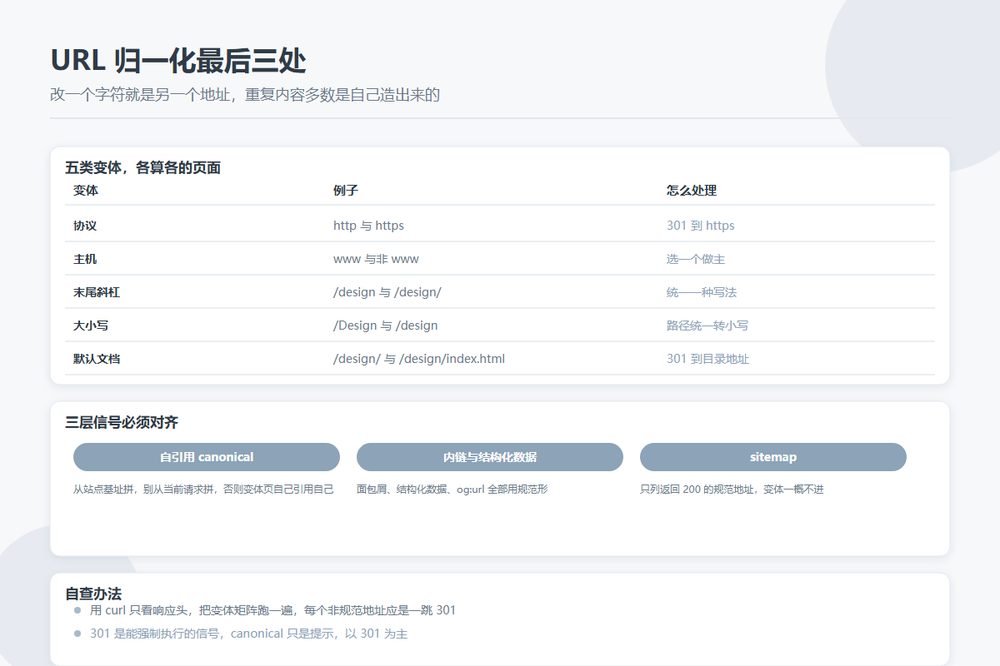Click the cell www 与非 www
1000x666 pixels.
[x=376, y=259]
